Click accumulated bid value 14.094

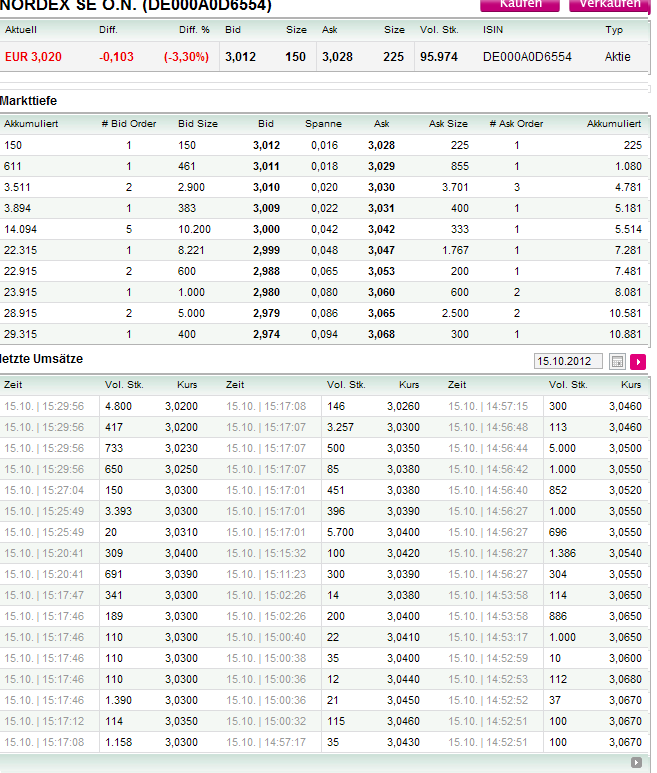coord(20,229)
